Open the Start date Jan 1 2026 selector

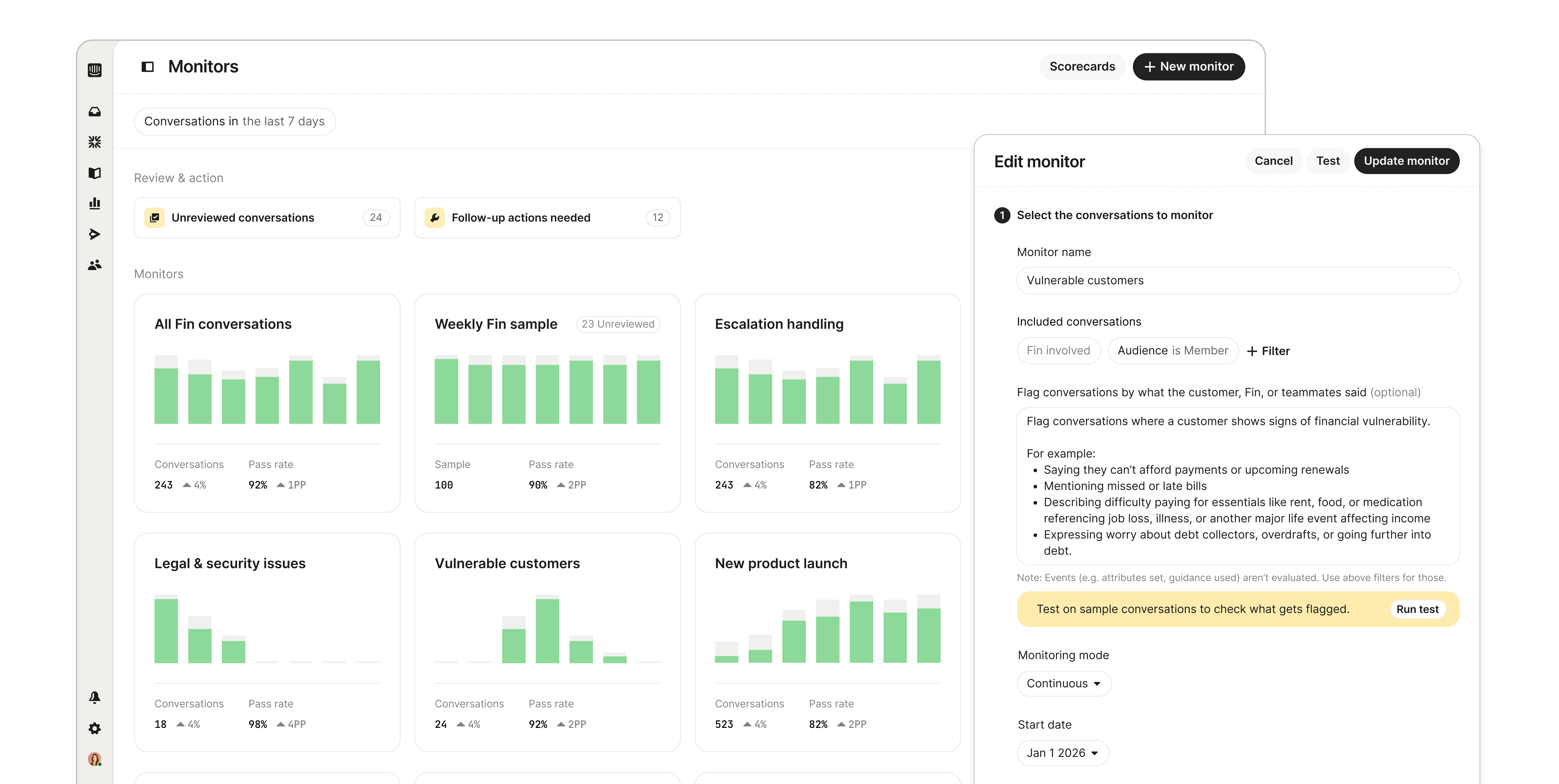[1063, 753]
